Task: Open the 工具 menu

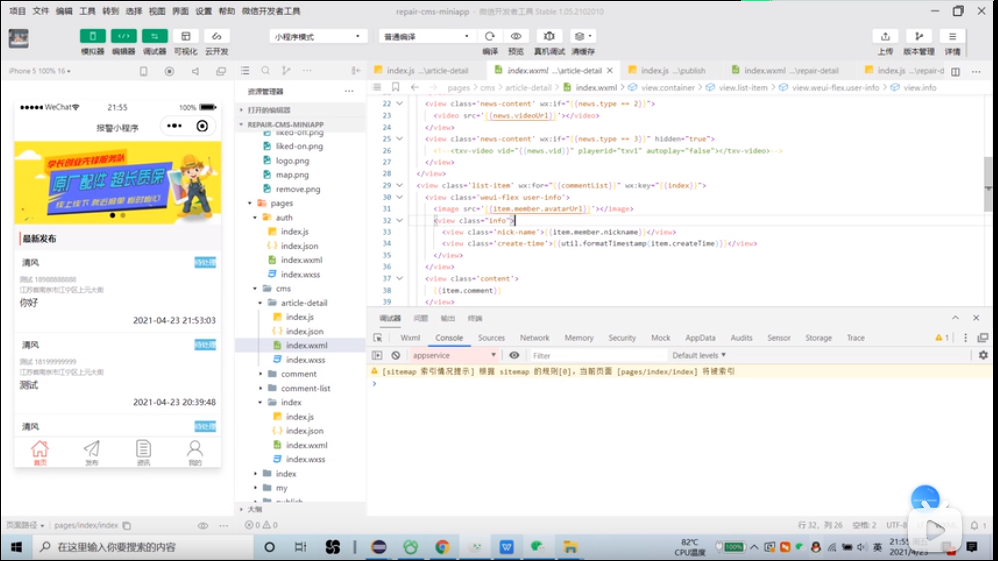Action: coord(87,11)
